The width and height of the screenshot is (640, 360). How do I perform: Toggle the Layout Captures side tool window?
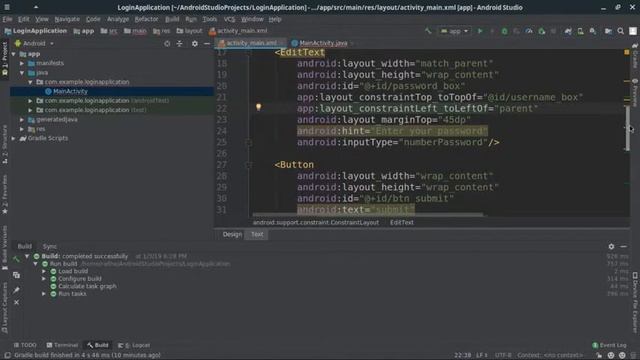coord(5,308)
